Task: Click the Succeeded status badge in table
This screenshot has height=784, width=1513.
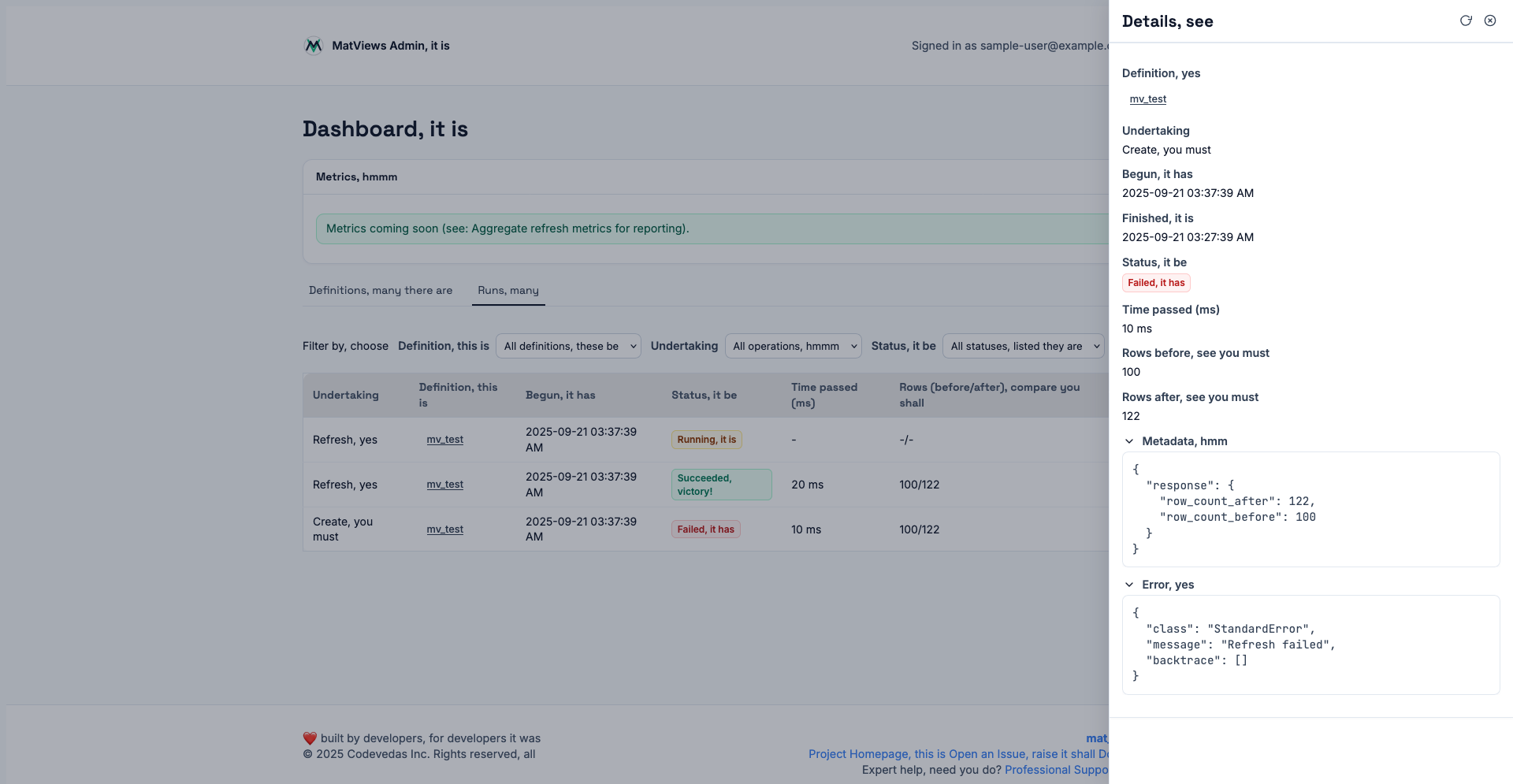Action: click(721, 485)
